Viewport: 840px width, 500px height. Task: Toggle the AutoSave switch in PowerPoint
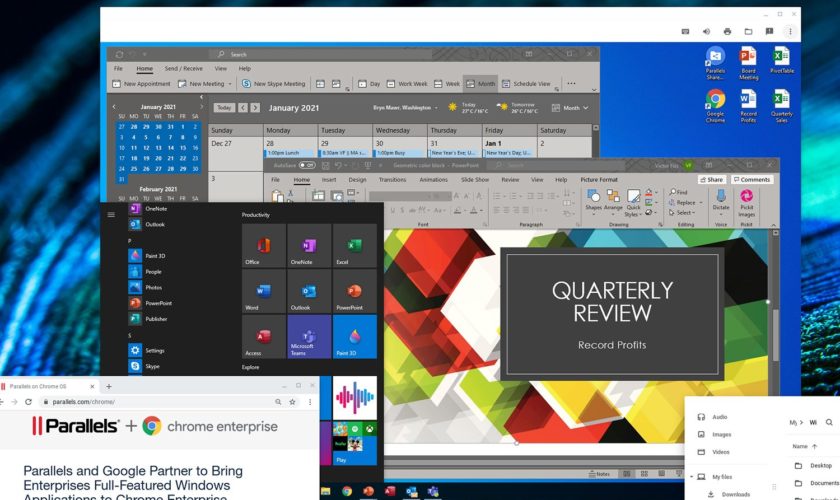[x=307, y=165]
